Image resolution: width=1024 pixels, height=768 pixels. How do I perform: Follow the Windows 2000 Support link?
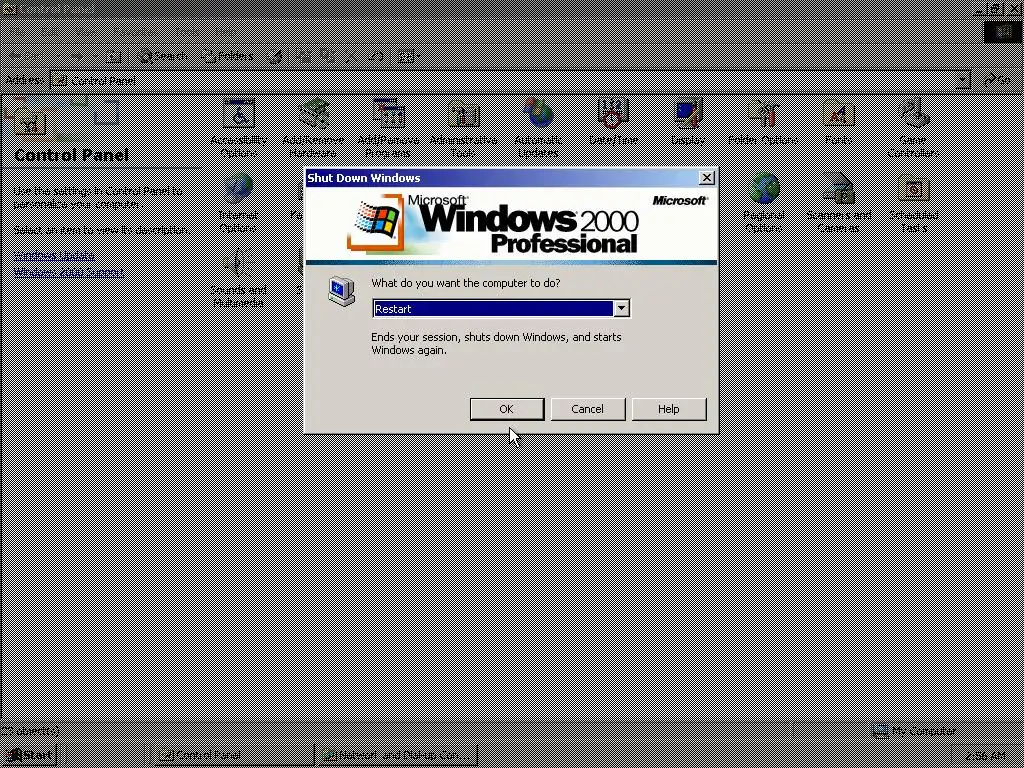69,272
